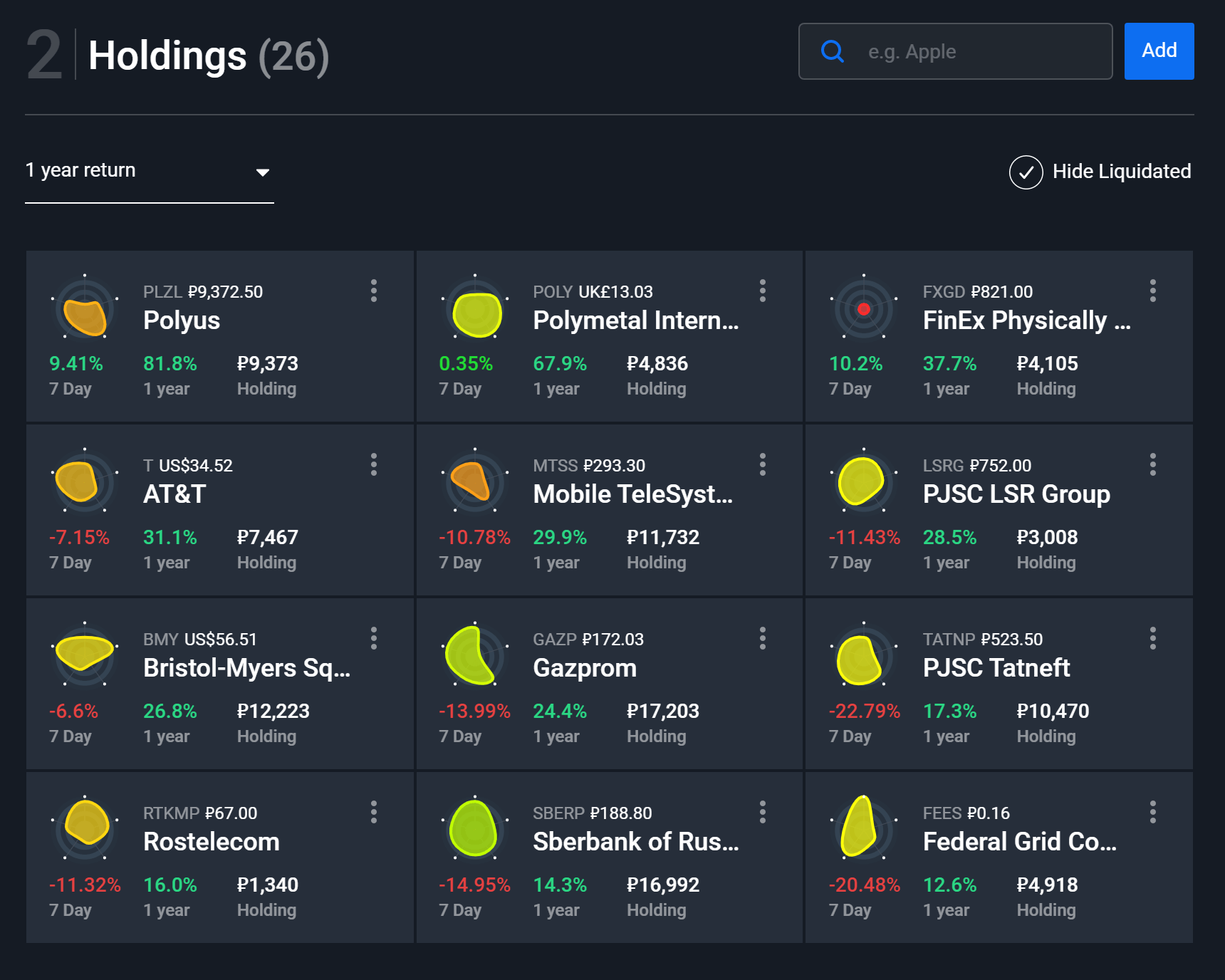The image size is (1225, 980).
Task: Click the AT&T ₽7,467 holding value
Action: [x=268, y=538]
